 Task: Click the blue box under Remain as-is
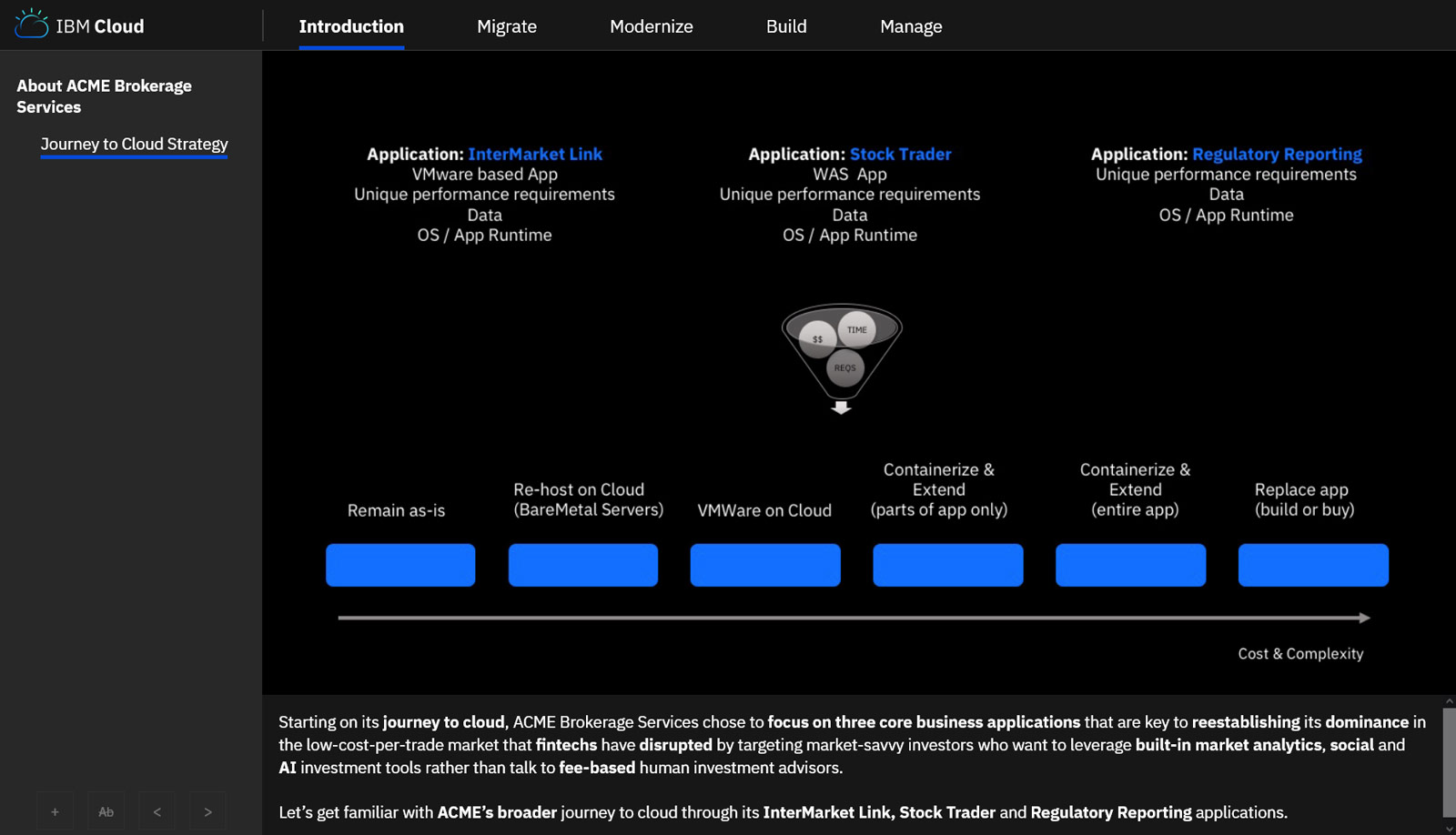point(400,565)
